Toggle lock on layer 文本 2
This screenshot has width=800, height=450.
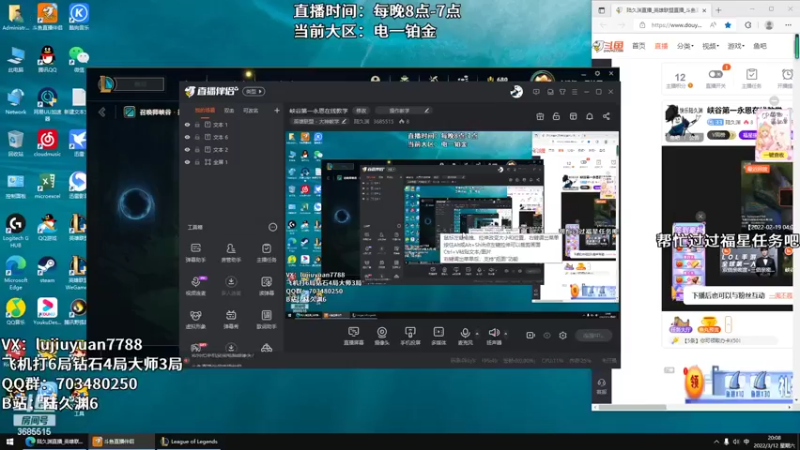197,149
